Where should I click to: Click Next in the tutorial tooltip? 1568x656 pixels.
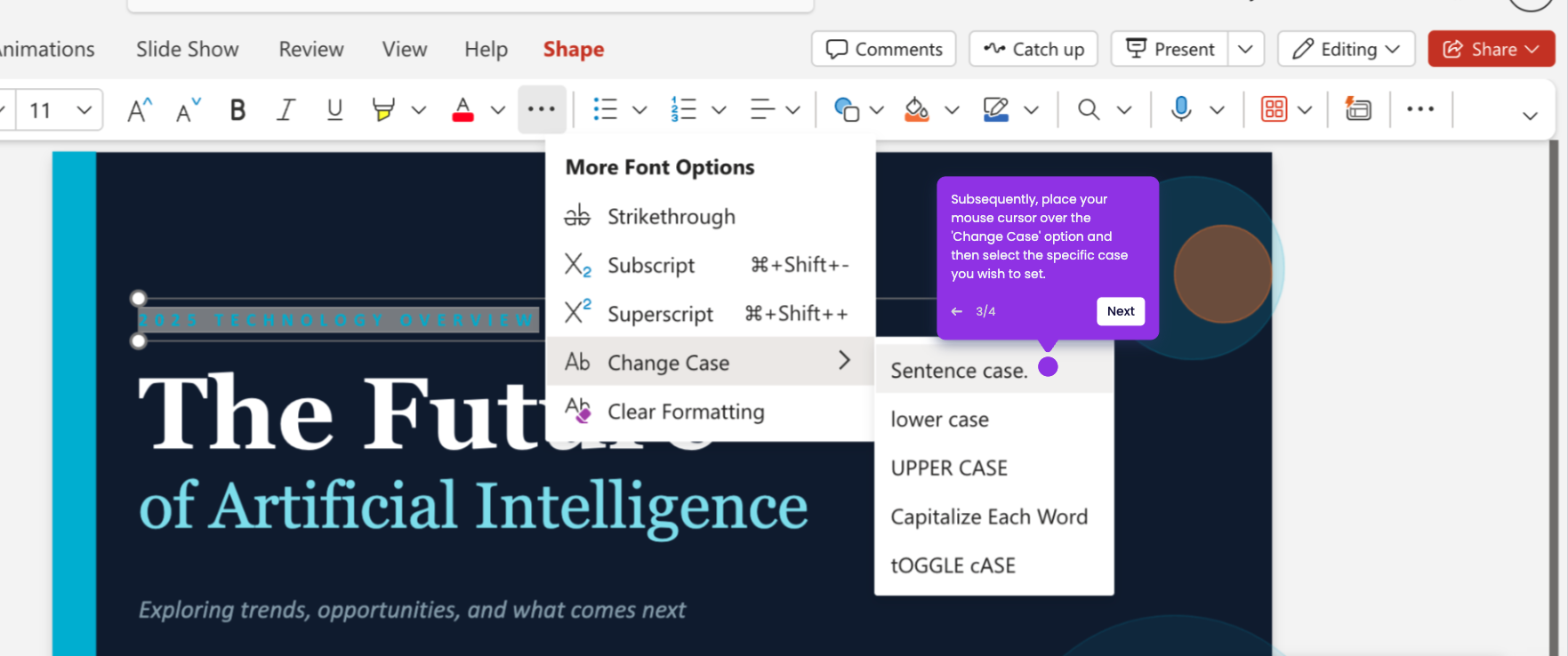point(1121,311)
